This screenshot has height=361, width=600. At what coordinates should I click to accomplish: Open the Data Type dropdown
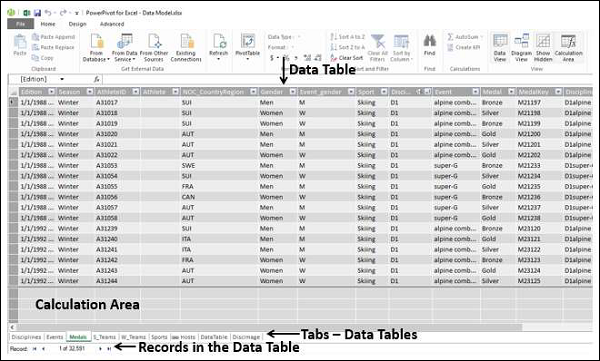click(x=284, y=37)
